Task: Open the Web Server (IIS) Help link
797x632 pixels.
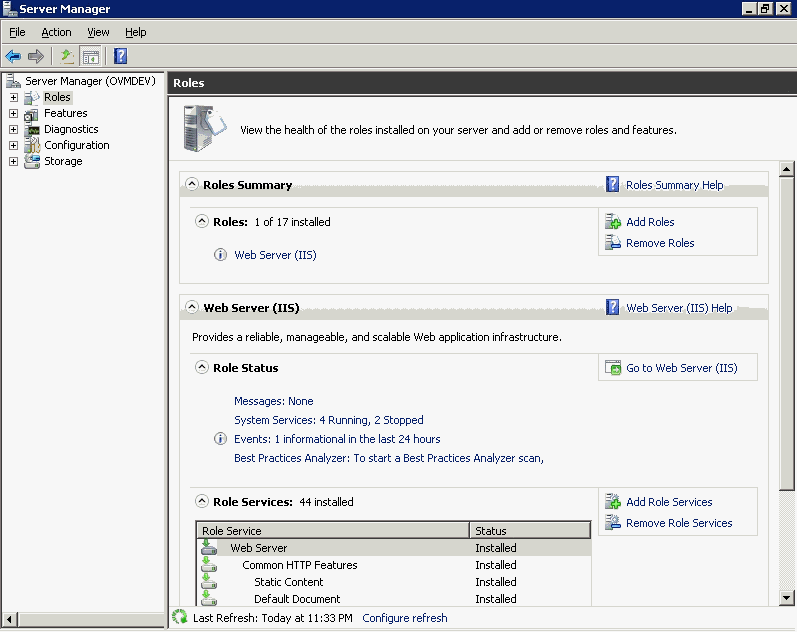Action: [x=679, y=308]
